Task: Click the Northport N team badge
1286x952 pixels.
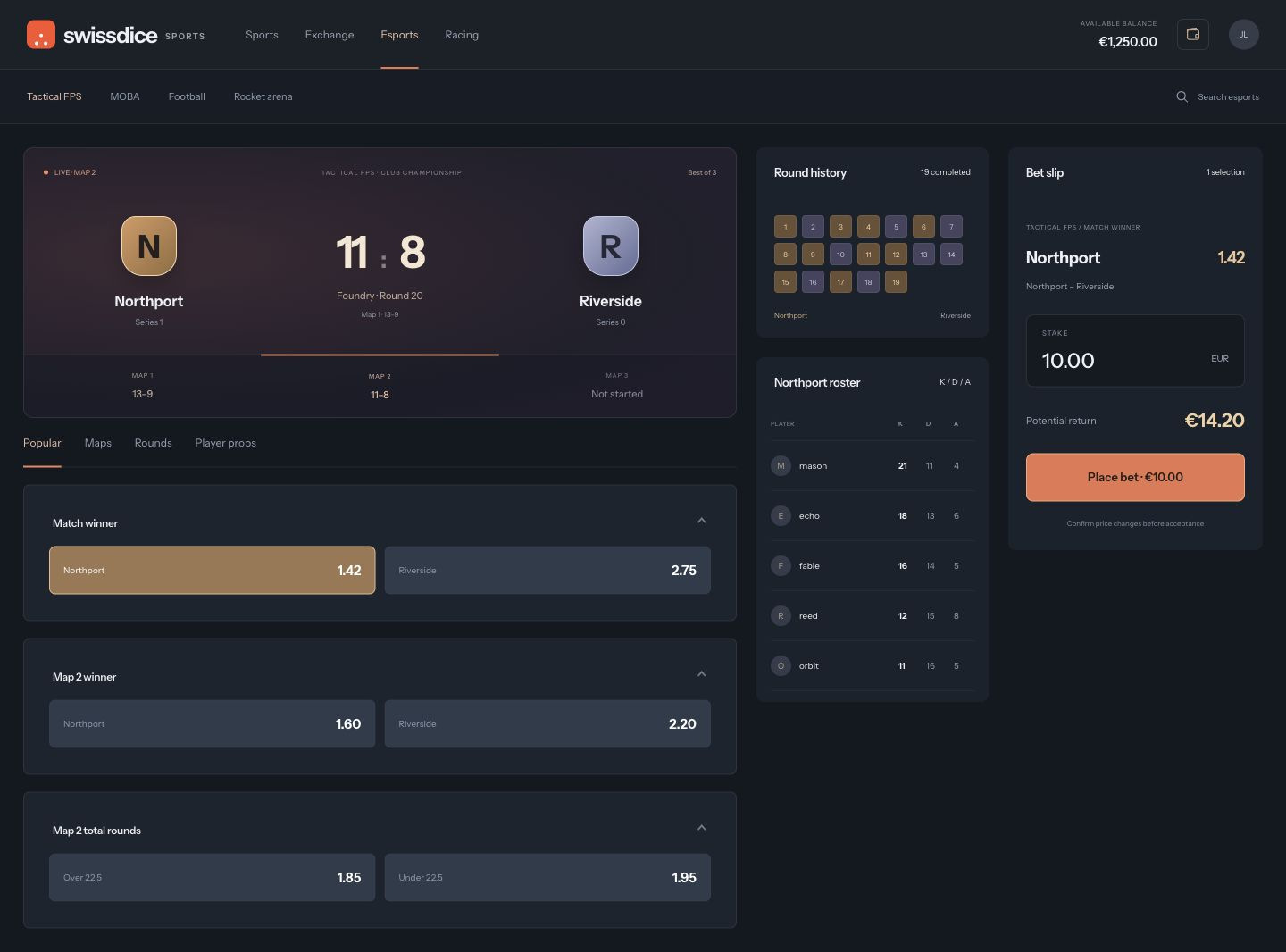Action: pyautogui.click(x=149, y=246)
